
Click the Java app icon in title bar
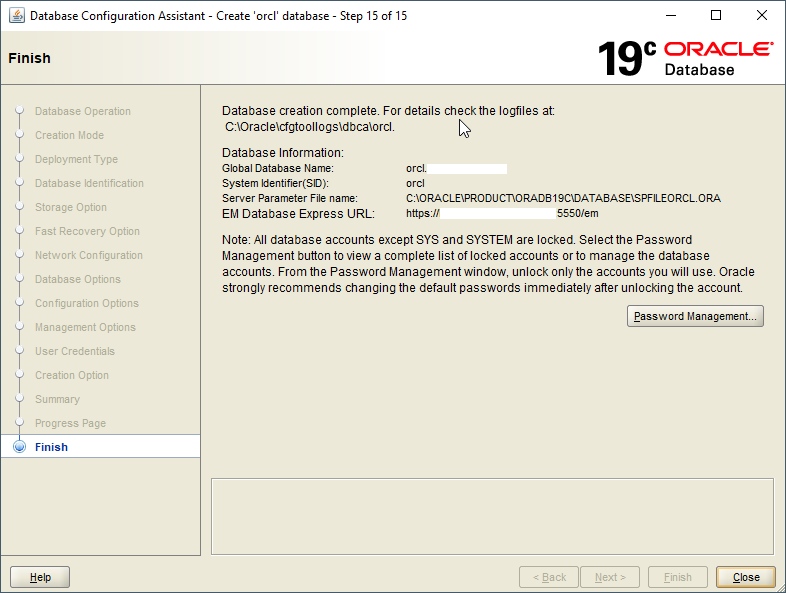point(17,16)
